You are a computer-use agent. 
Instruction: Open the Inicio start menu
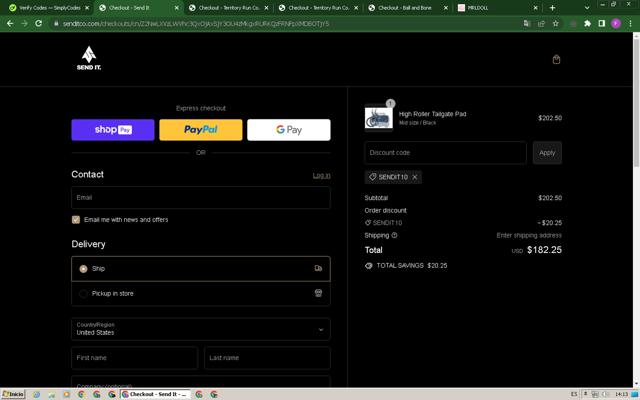[13, 394]
